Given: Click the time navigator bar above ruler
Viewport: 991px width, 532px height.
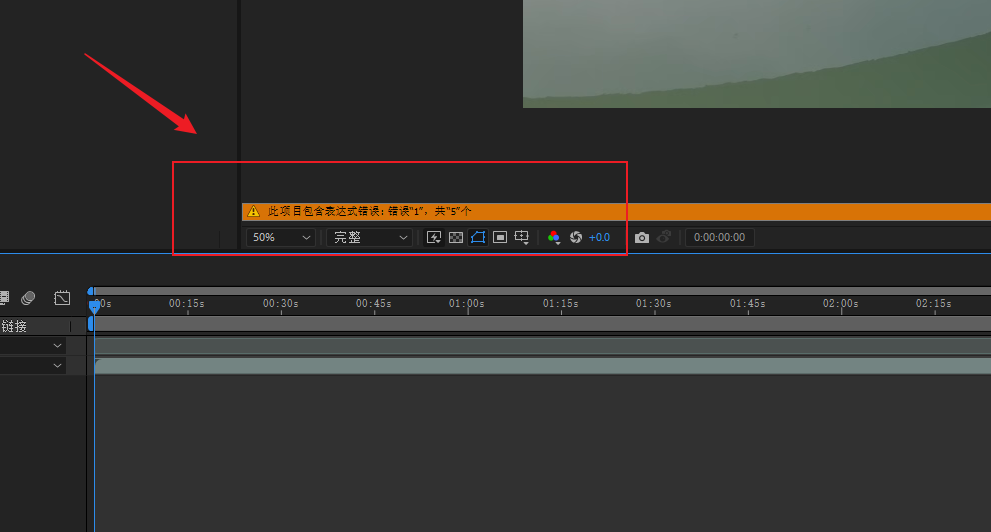Looking at the screenshot, I should tap(542, 291).
